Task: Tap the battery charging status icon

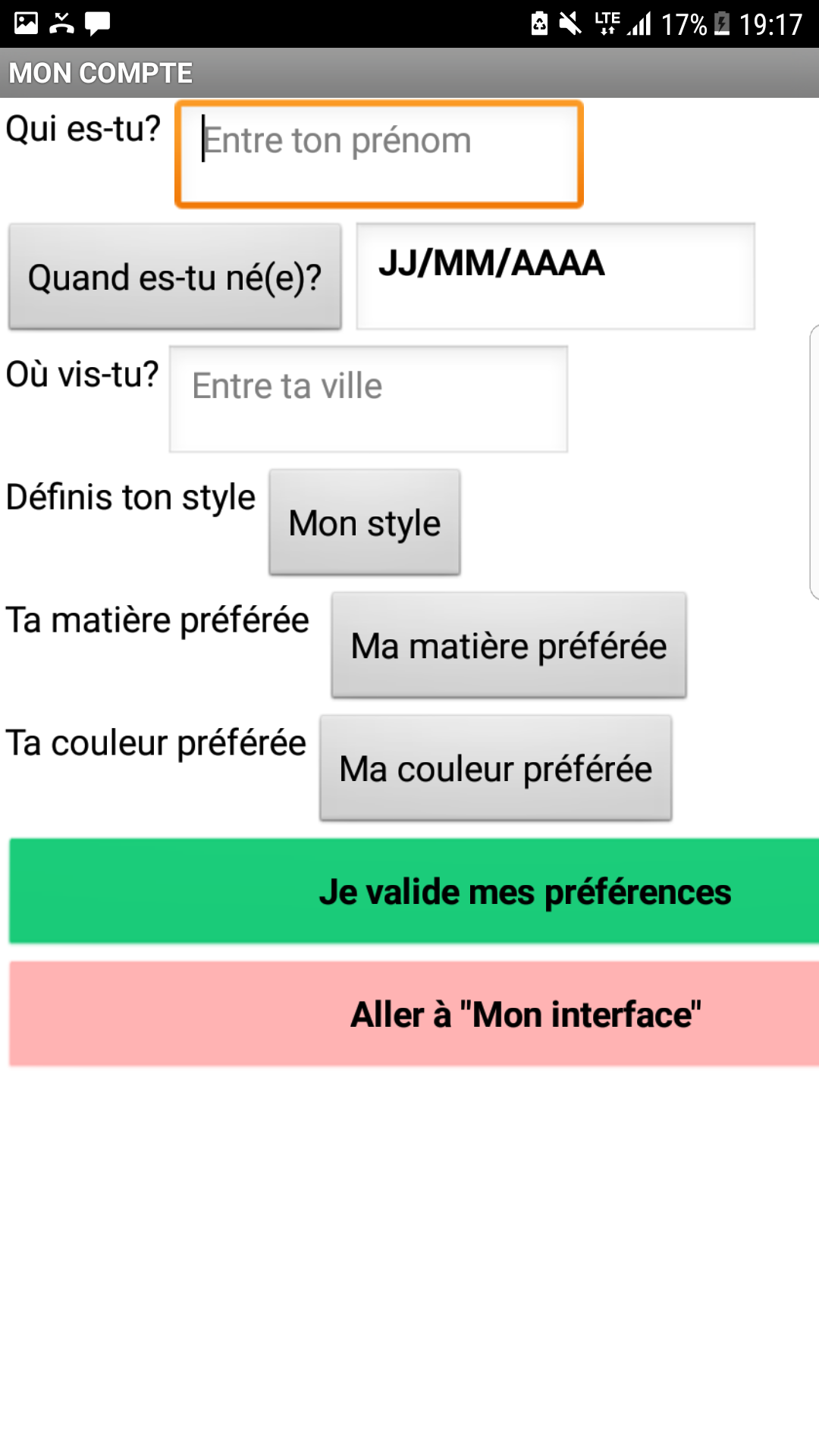Action: pos(723,24)
